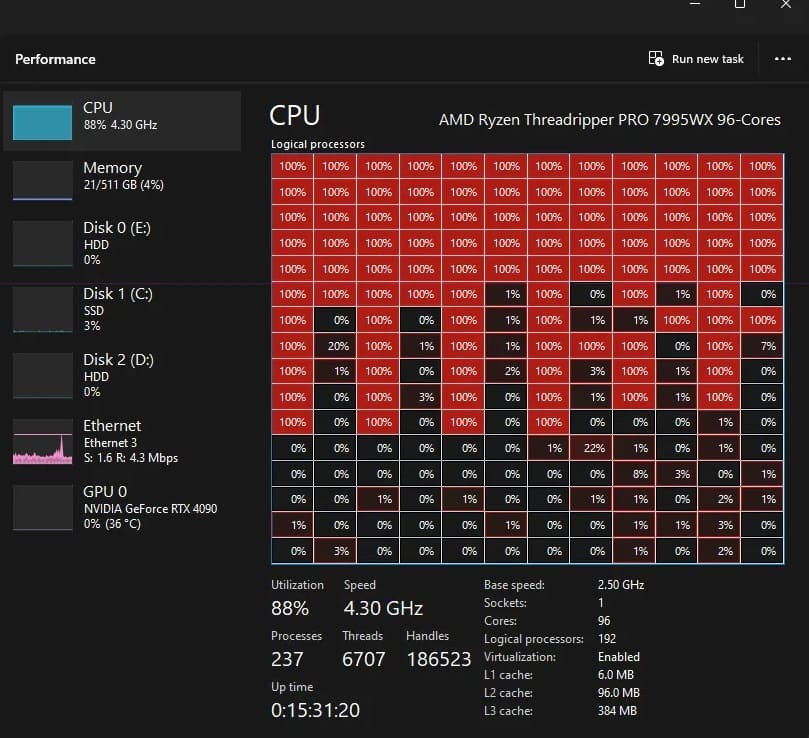
Task: Click the Handles count 186523
Action: point(439,659)
